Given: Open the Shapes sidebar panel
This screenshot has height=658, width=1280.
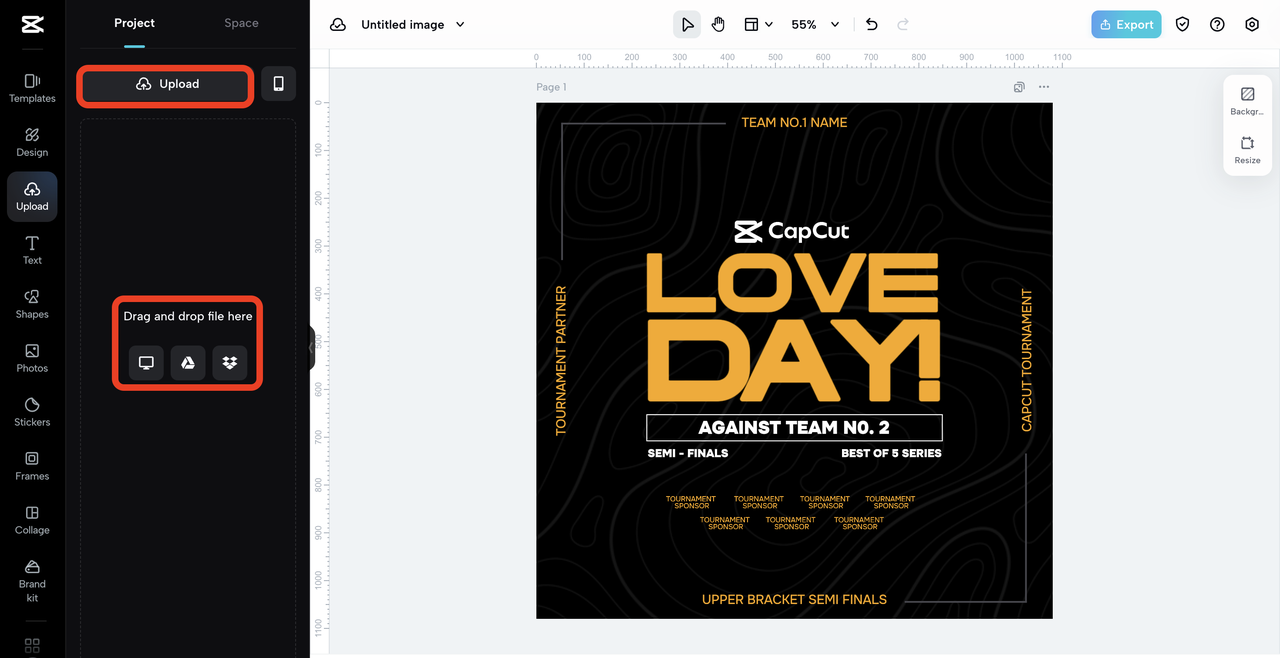Looking at the screenshot, I should click(32, 304).
